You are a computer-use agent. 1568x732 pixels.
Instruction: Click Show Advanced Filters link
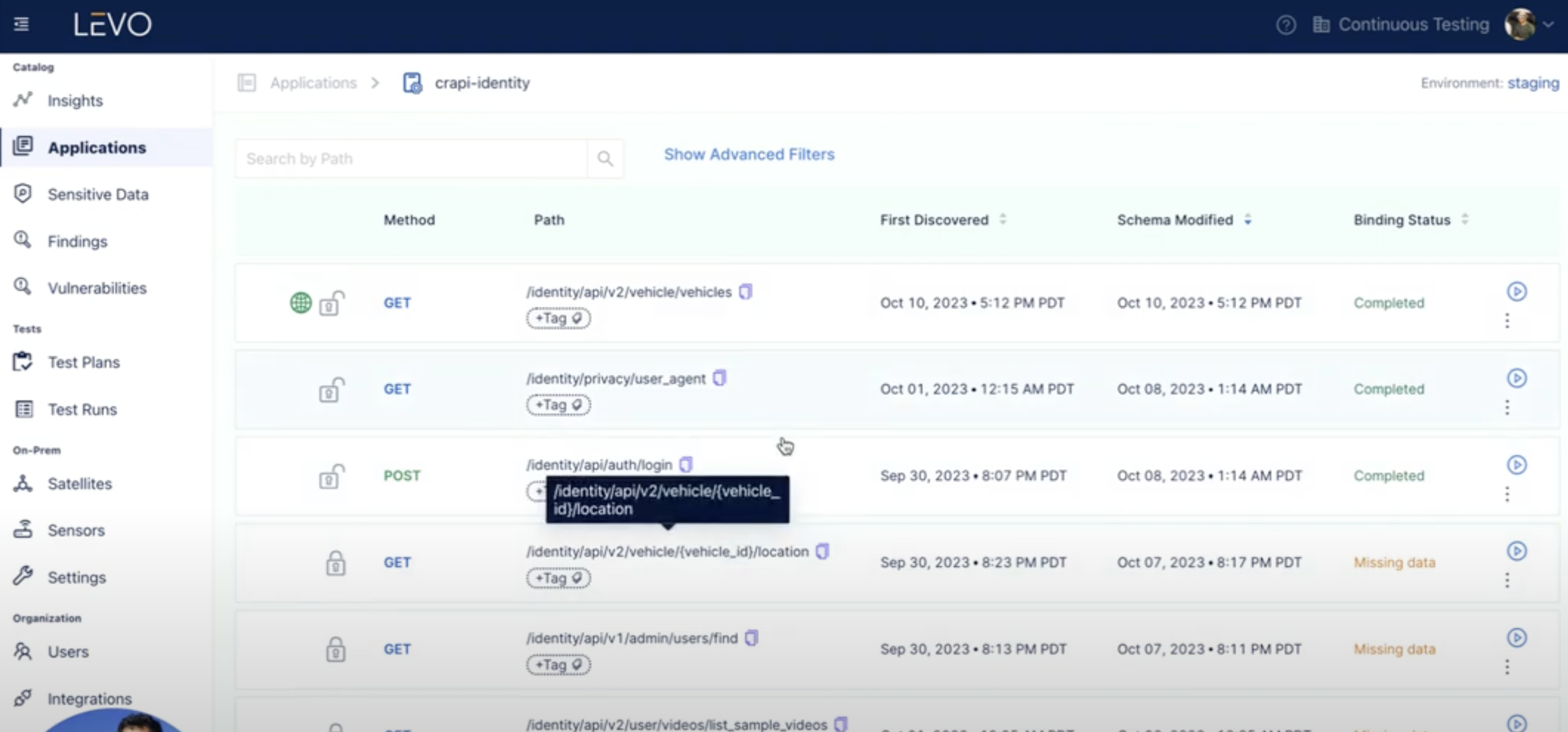(749, 154)
